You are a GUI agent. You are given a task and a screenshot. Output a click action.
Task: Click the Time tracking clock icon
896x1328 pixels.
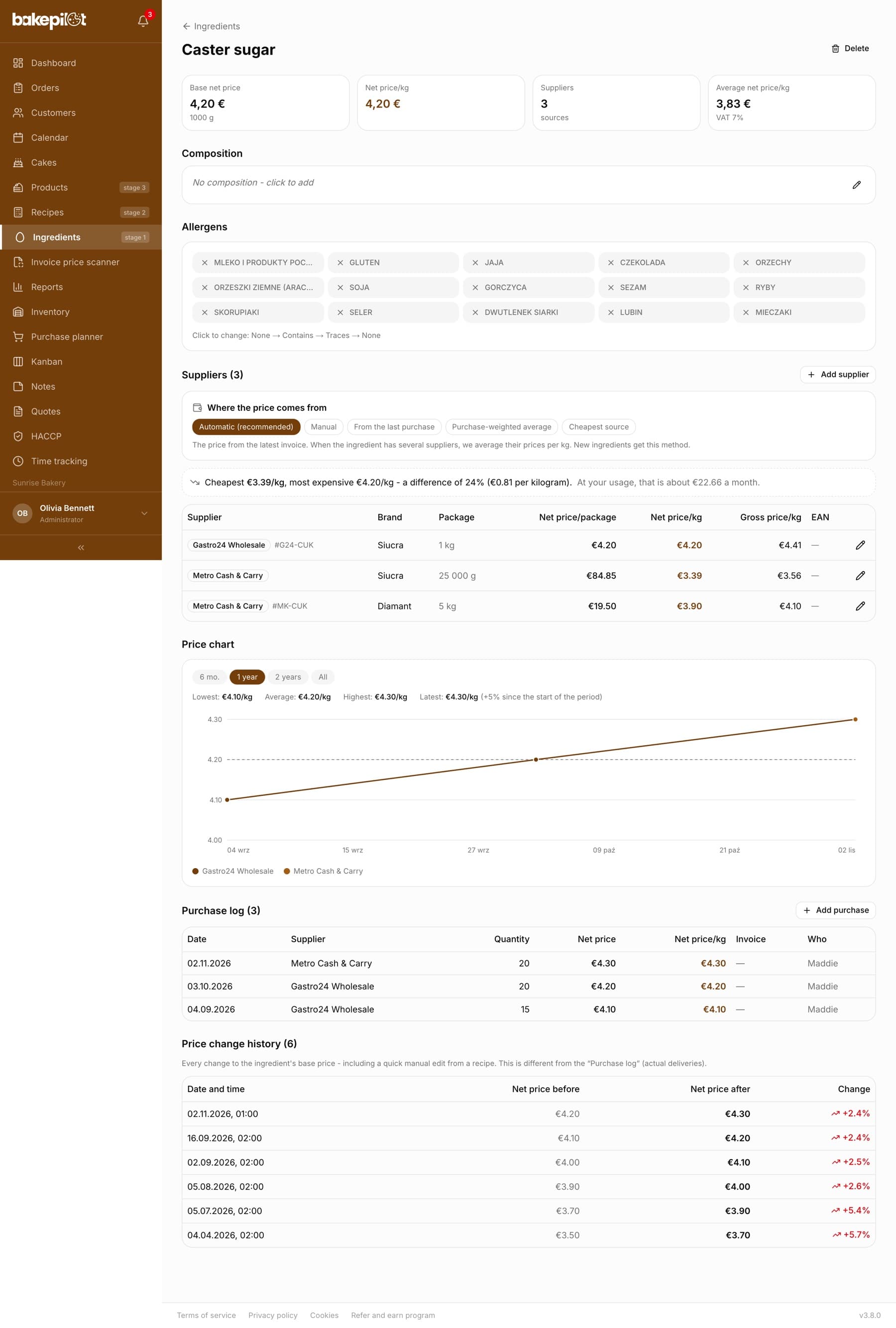pyautogui.click(x=18, y=461)
